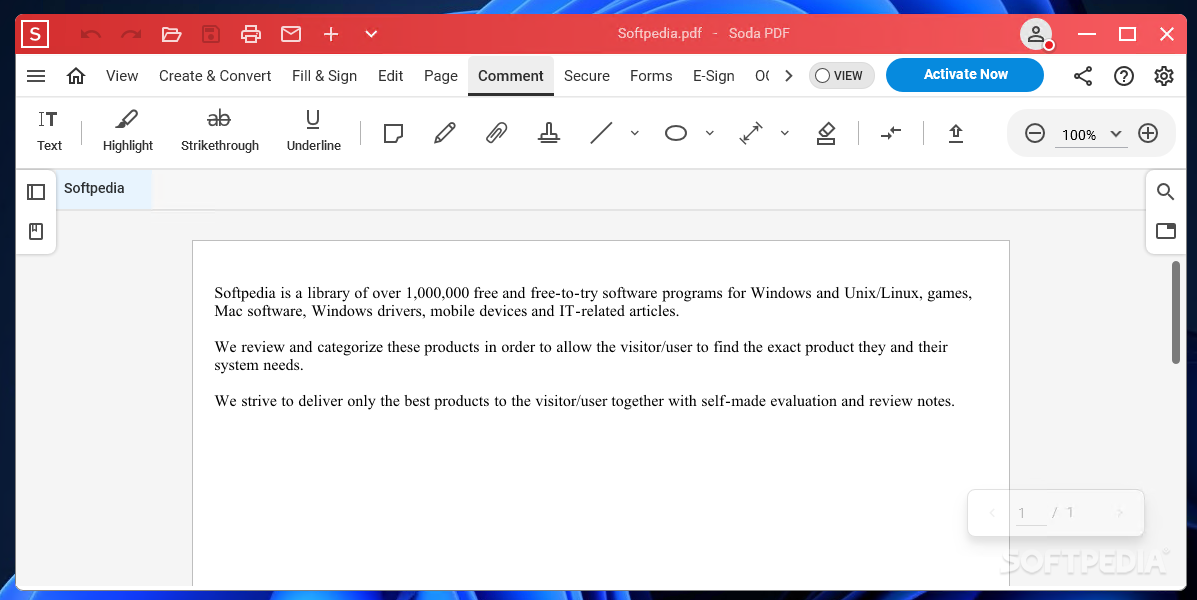Viewport: 1197px width, 600px height.
Task: Switch to the Fill & Sign tab
Action: [x=324, y=76]
